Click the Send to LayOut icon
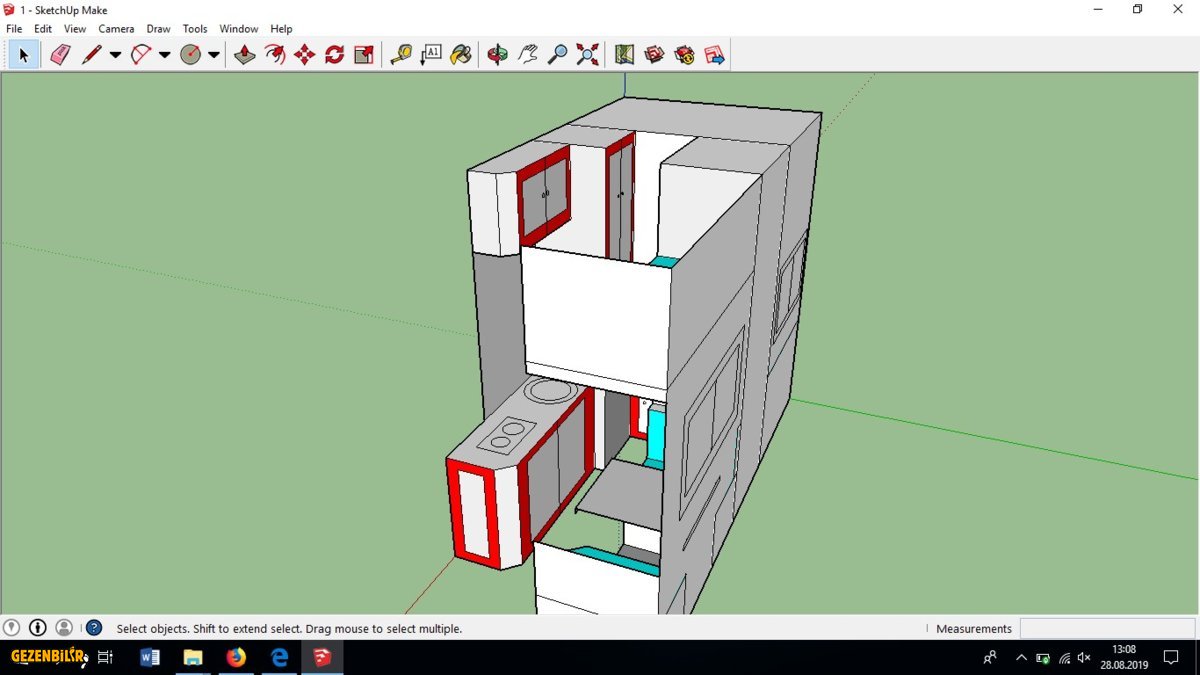 point(715,55)
